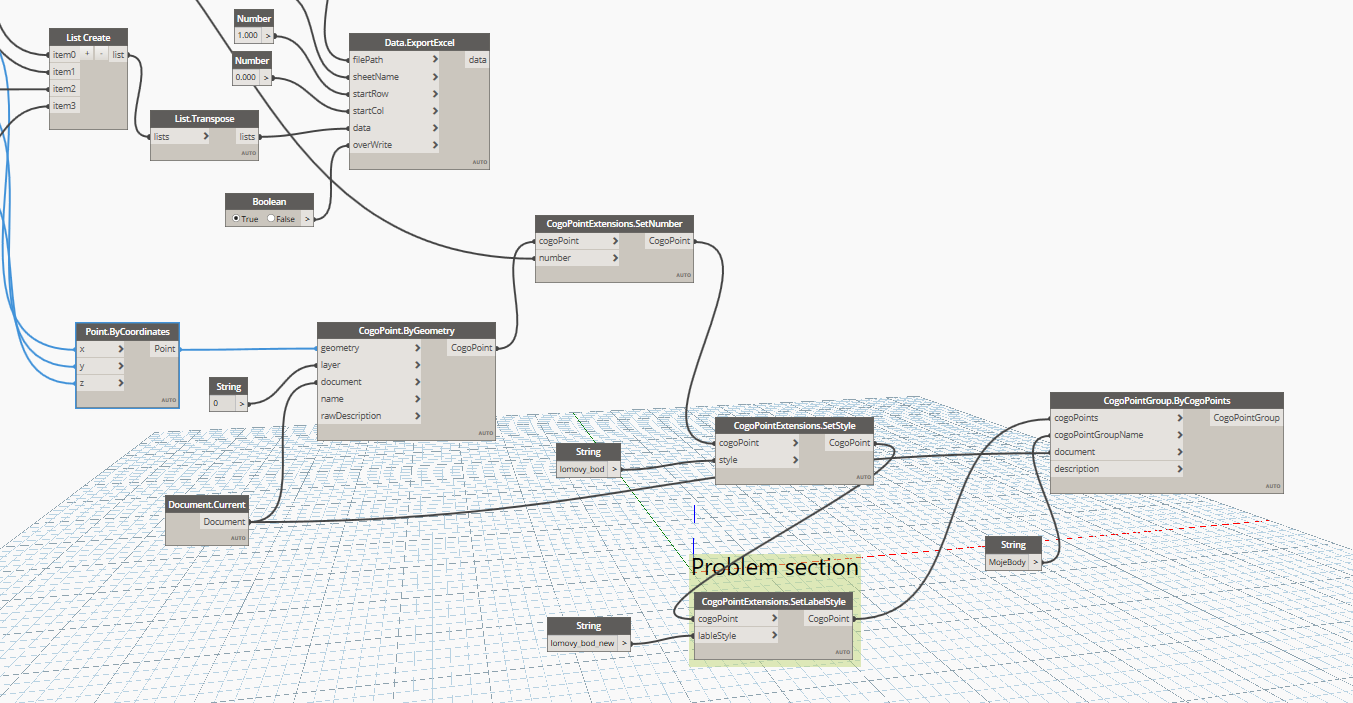Click cogoPoints input on CogoPointGroup.ByCogoPoints

click(1118, 418)
